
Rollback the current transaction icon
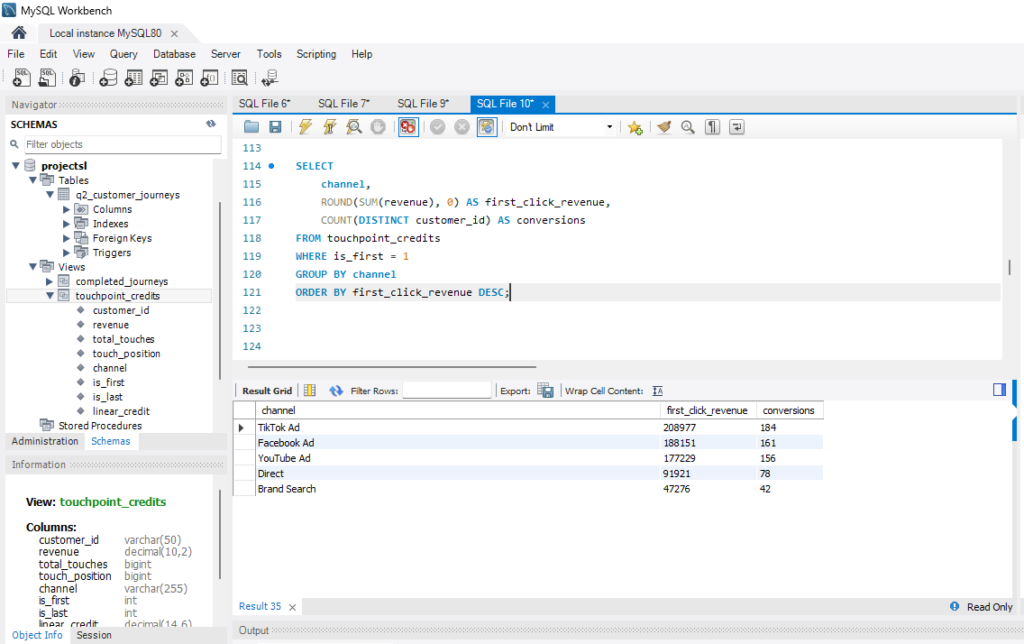(x=462, y=127)
